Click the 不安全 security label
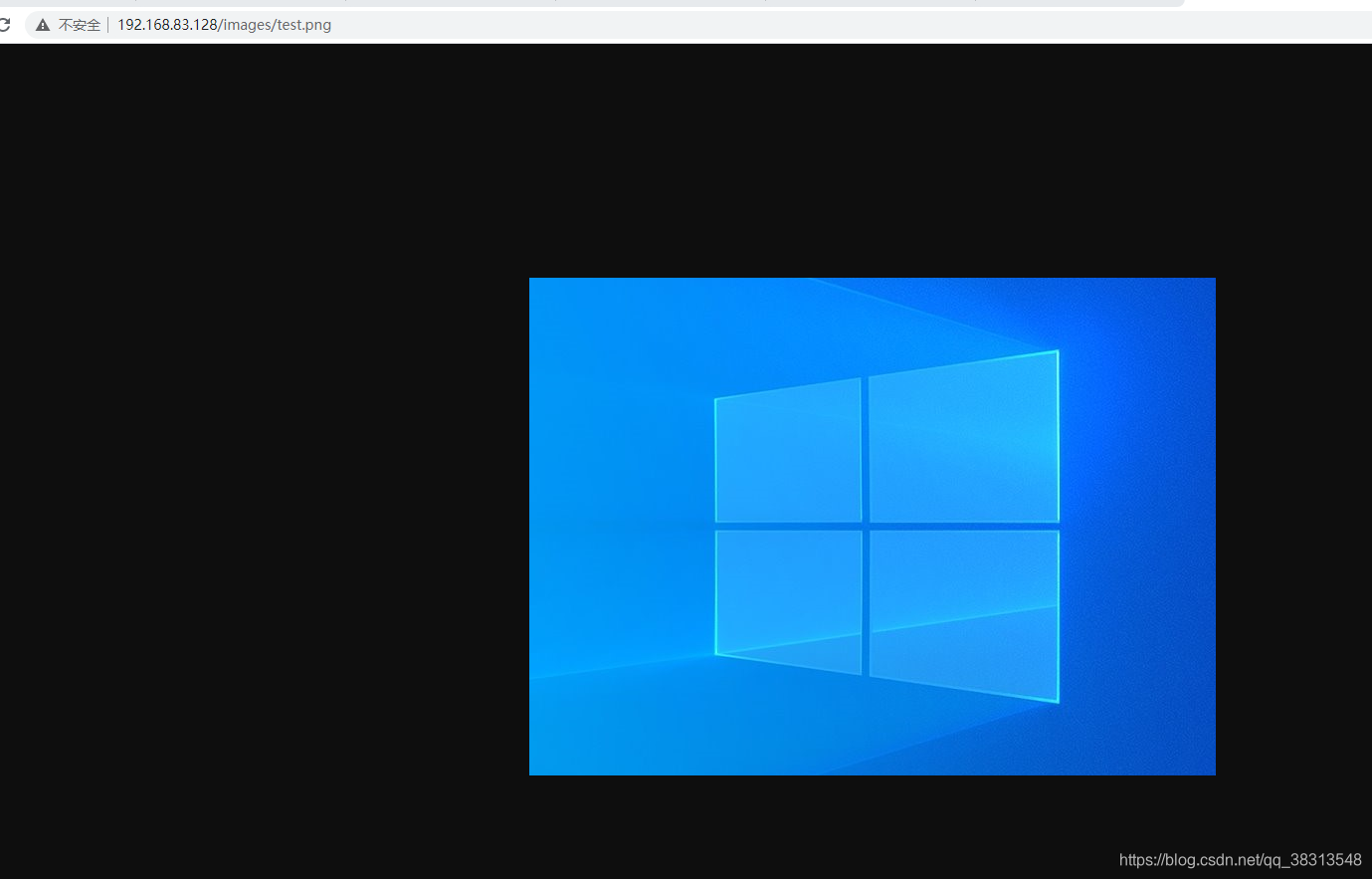 point(80,25)
